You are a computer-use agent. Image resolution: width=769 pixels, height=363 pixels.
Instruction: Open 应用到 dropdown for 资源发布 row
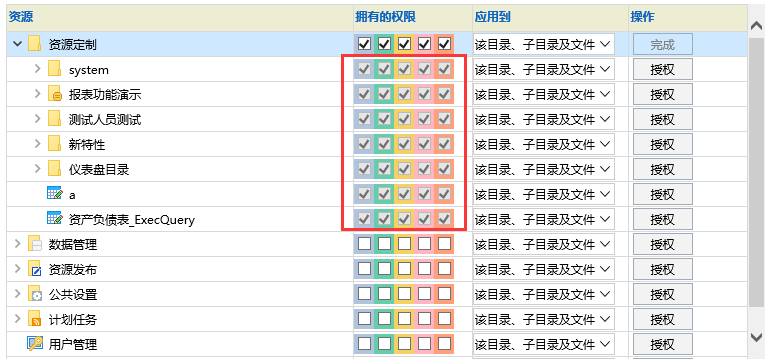[543, 269]
